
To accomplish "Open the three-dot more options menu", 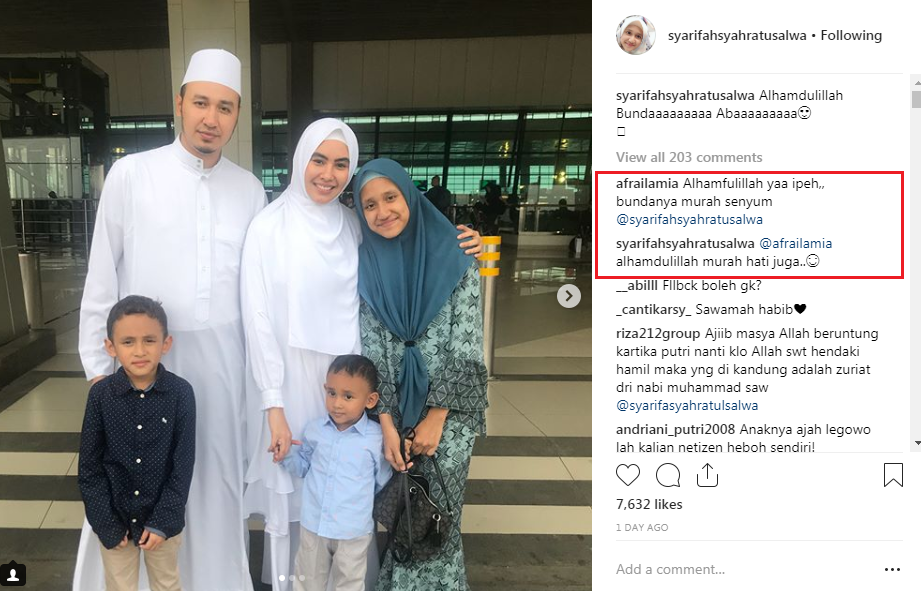I will coord(892,569).
